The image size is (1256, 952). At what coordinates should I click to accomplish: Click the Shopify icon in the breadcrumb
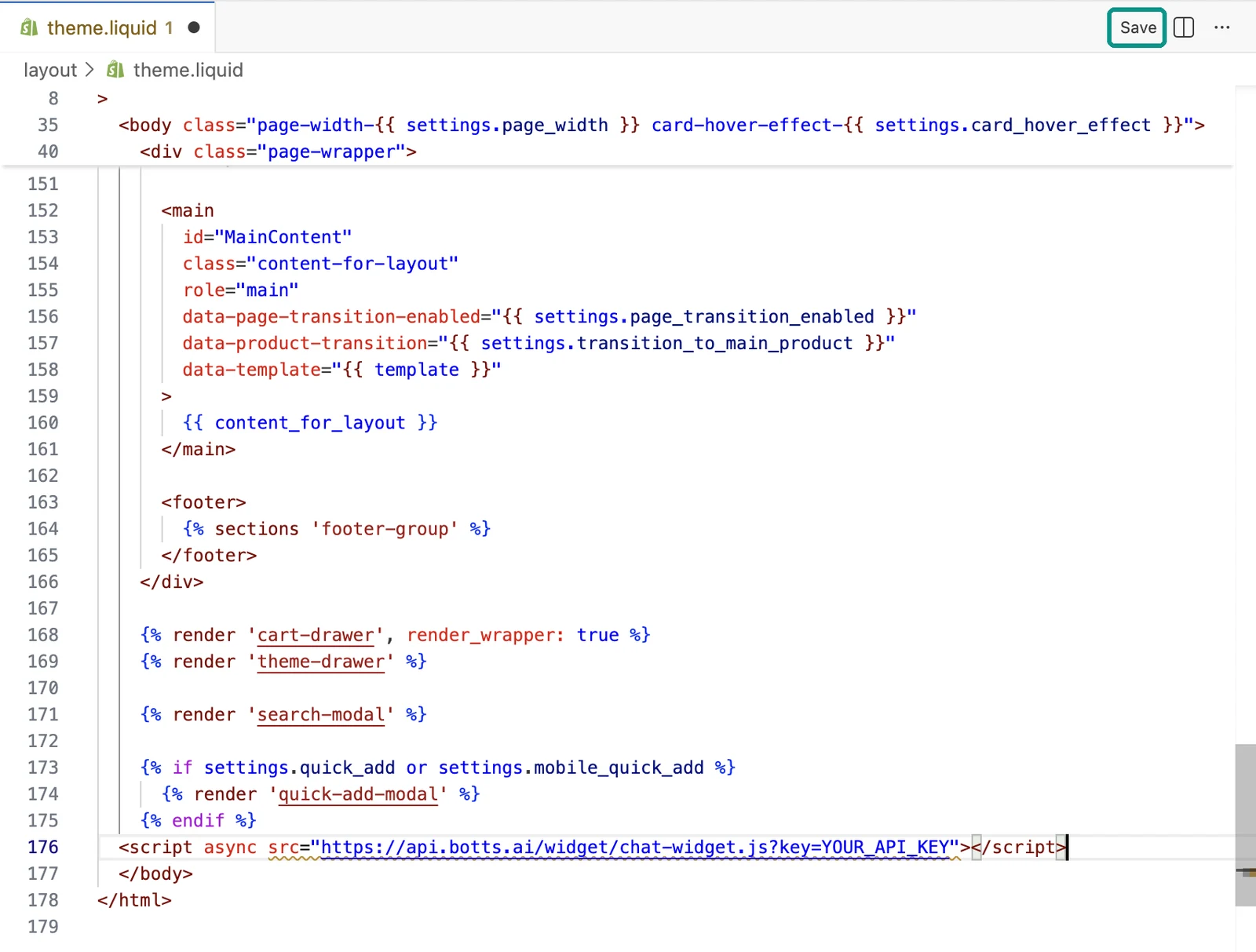click(x=115, y=70)
